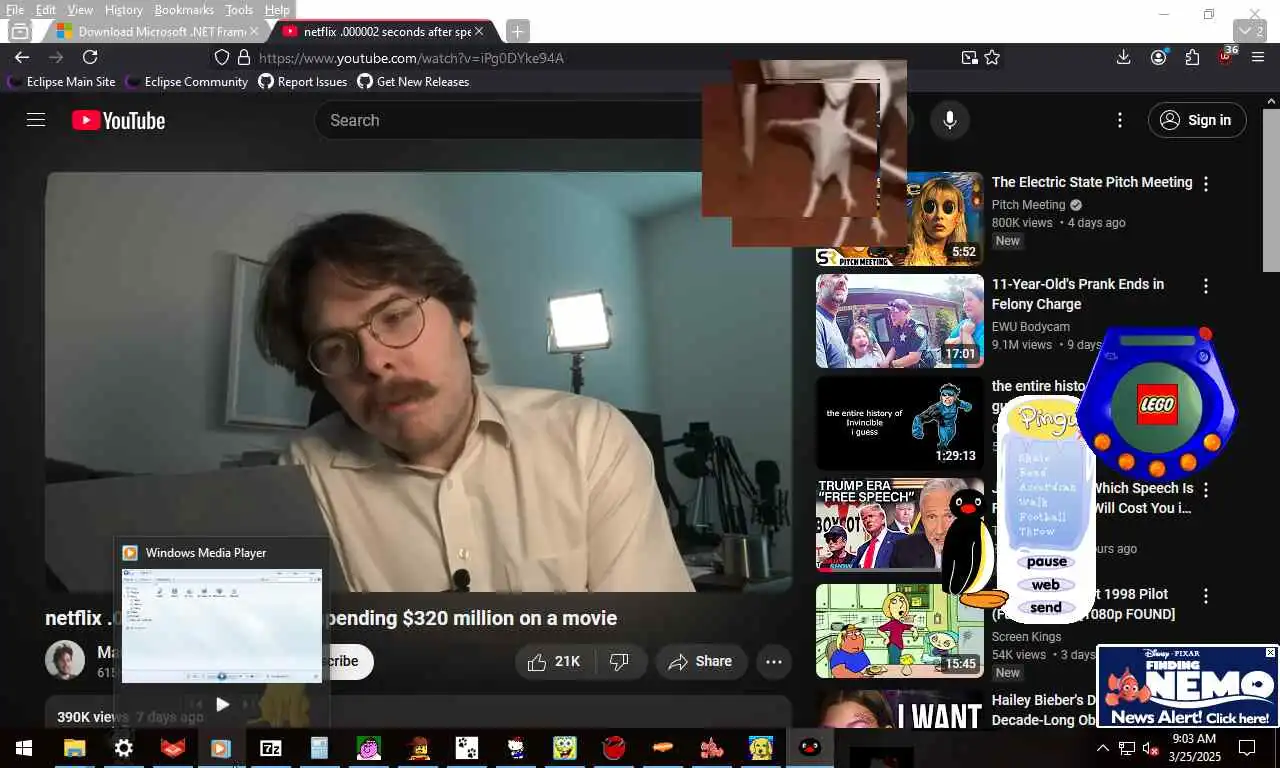1280x768 pixels.
Task: Bookmark this page with the star
Action: coord(992,58)
